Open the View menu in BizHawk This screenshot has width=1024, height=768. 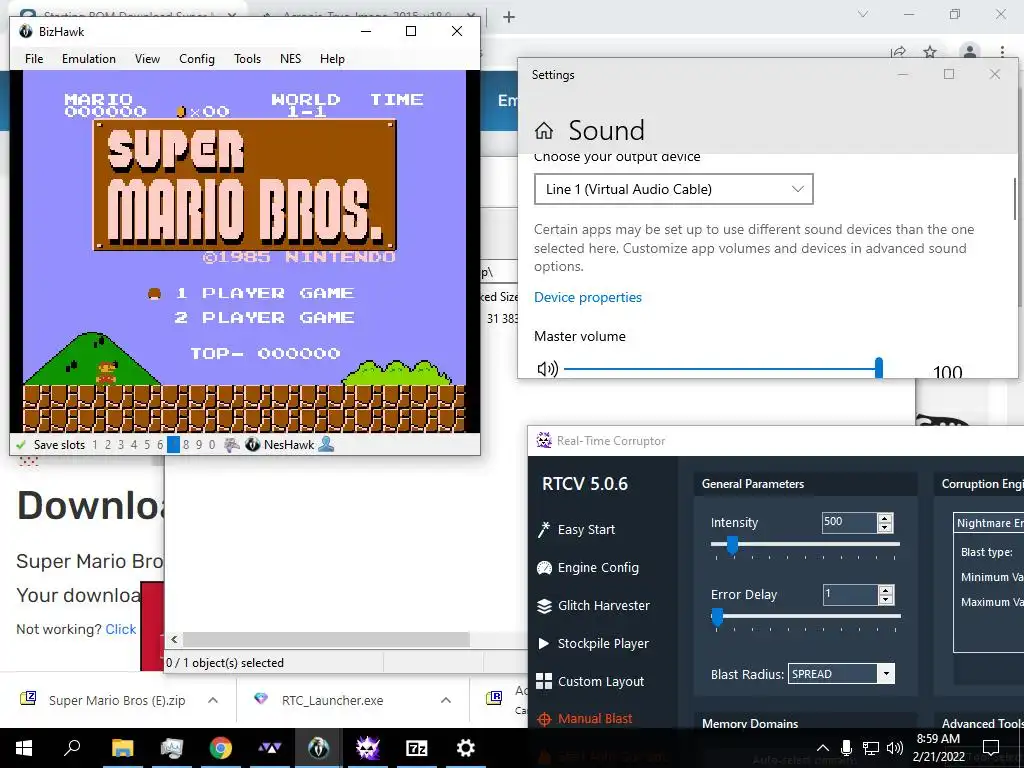(147, 59)
